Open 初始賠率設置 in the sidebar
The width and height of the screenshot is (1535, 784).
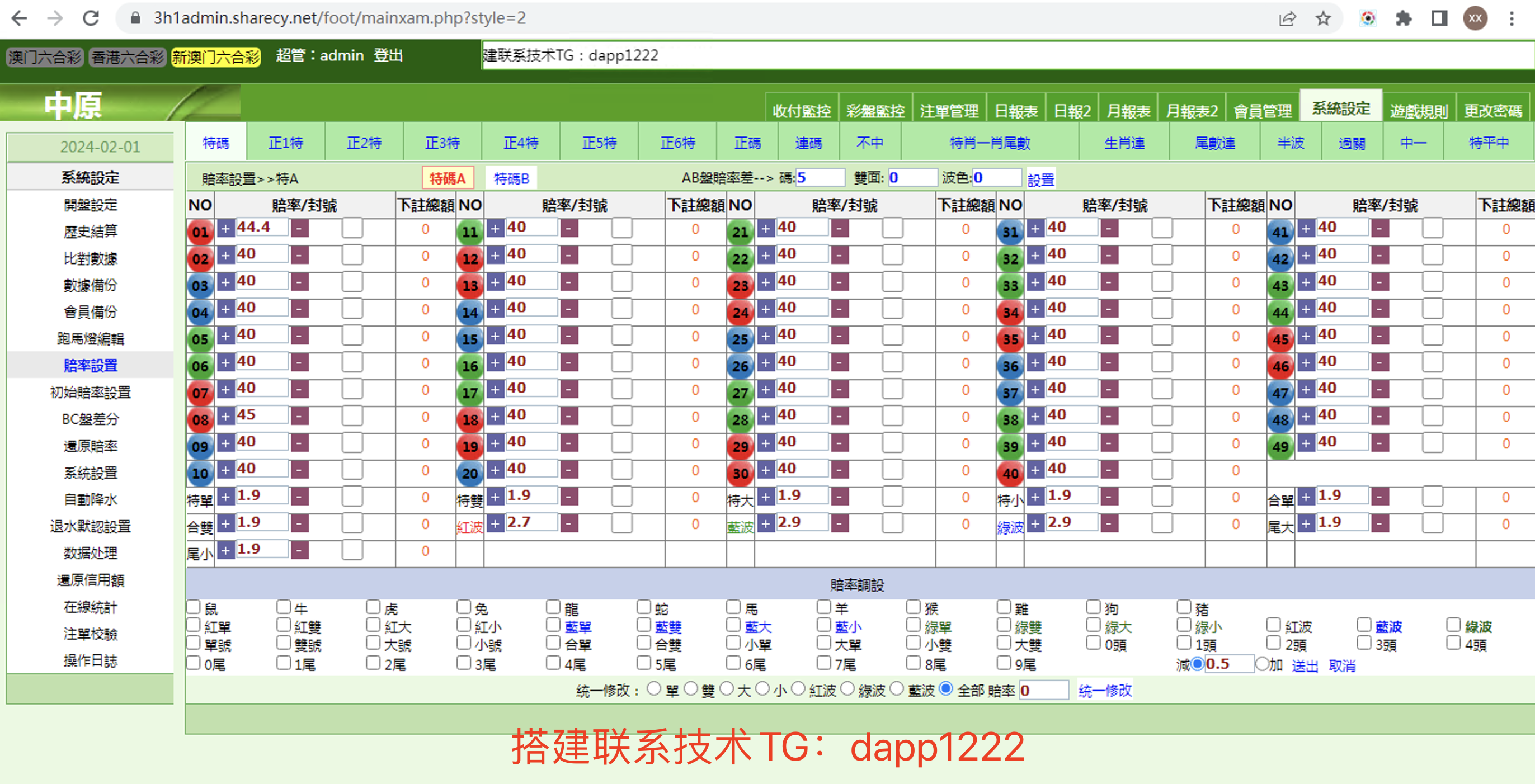(x=91, y=392)
